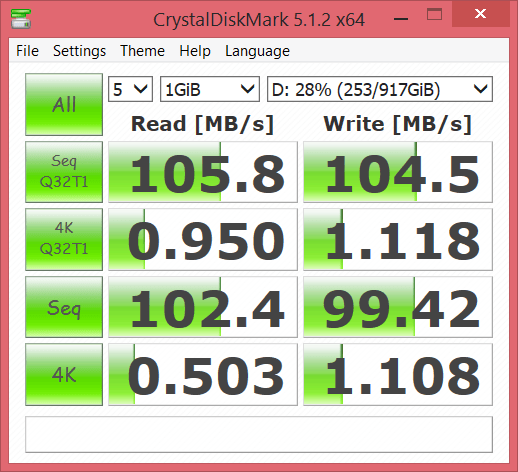Viewport: 518px width, 472px height.
Task: Click the Read [MB/s] column header
Action: point(202,124)
